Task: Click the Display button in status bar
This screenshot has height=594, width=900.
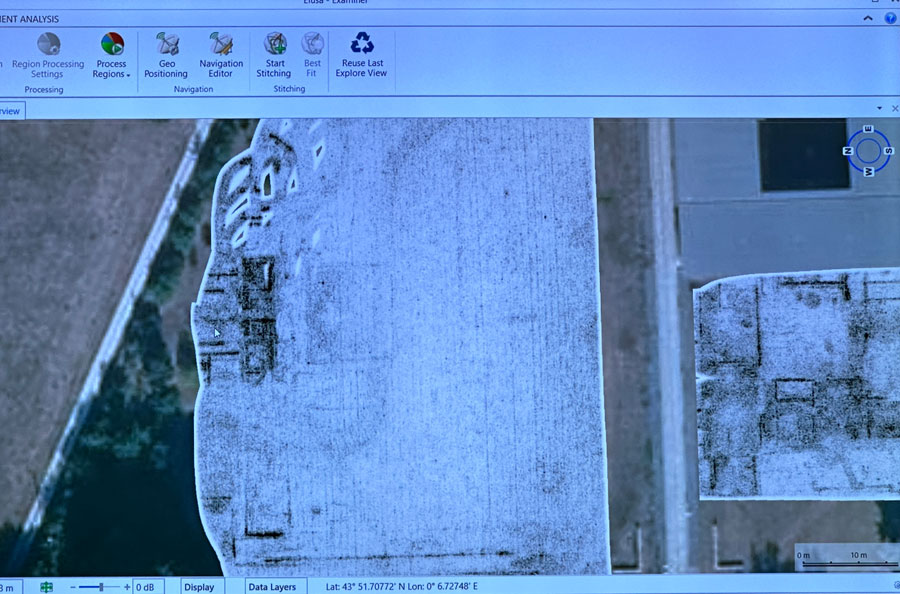Action: coord(199,587)
